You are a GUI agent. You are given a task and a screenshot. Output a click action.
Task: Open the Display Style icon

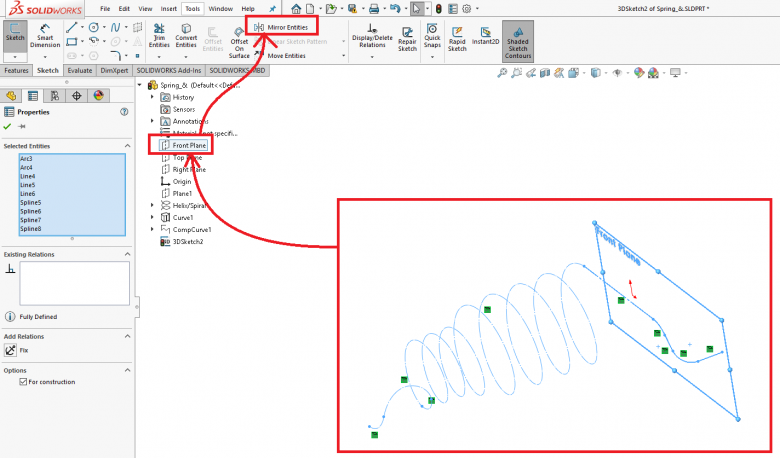coord(595,73)
